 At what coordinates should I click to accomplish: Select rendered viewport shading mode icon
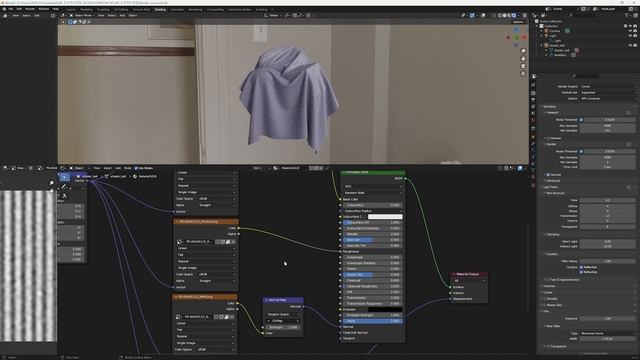click(514, 16)
